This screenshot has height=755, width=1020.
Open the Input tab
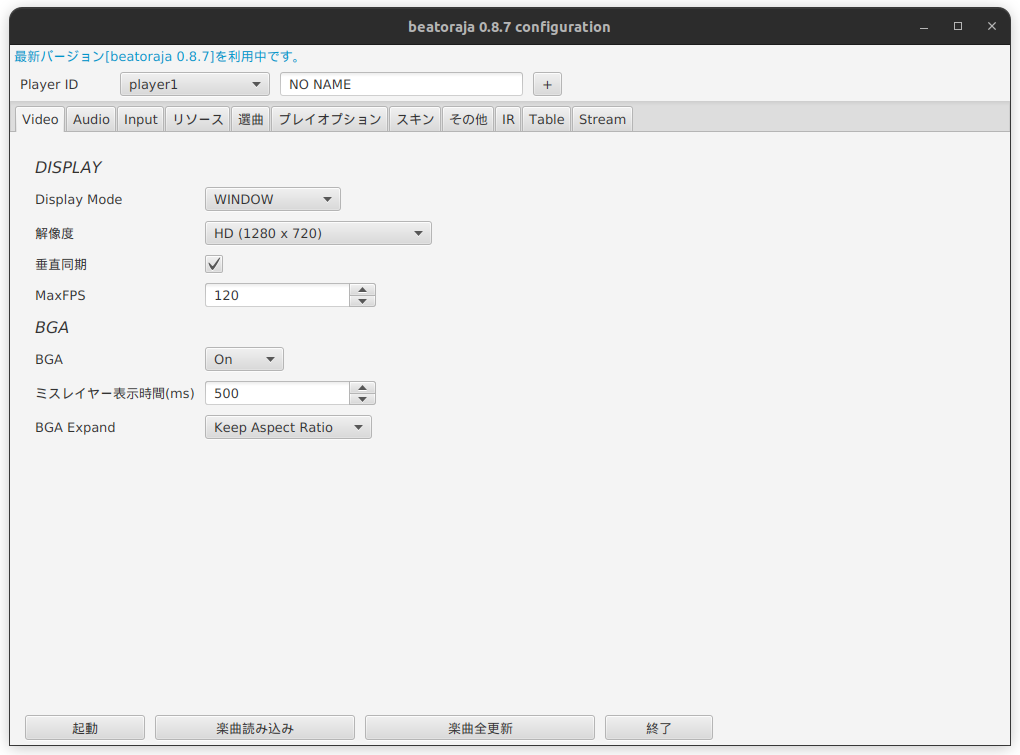point(141,119)
